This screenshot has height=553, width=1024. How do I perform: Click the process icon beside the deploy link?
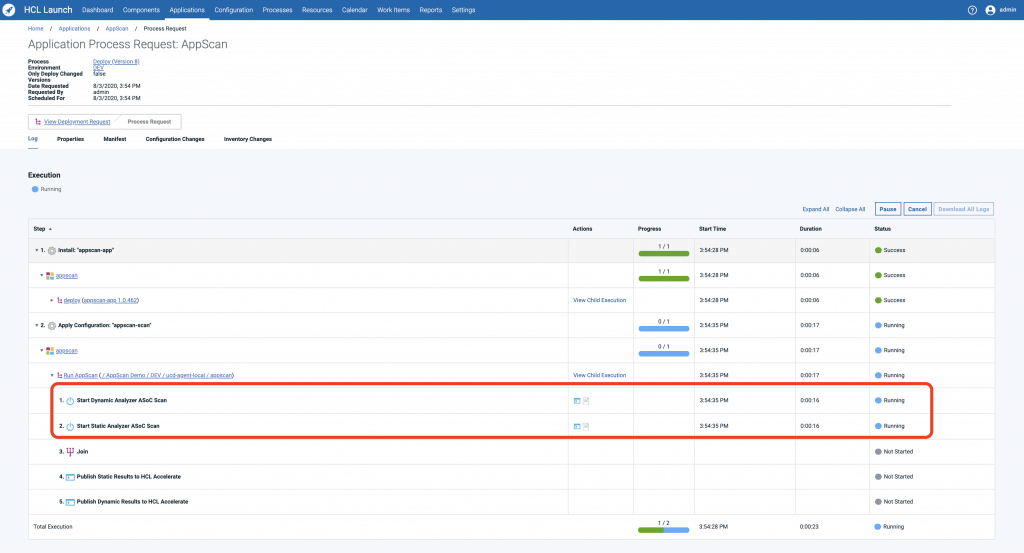59,300
